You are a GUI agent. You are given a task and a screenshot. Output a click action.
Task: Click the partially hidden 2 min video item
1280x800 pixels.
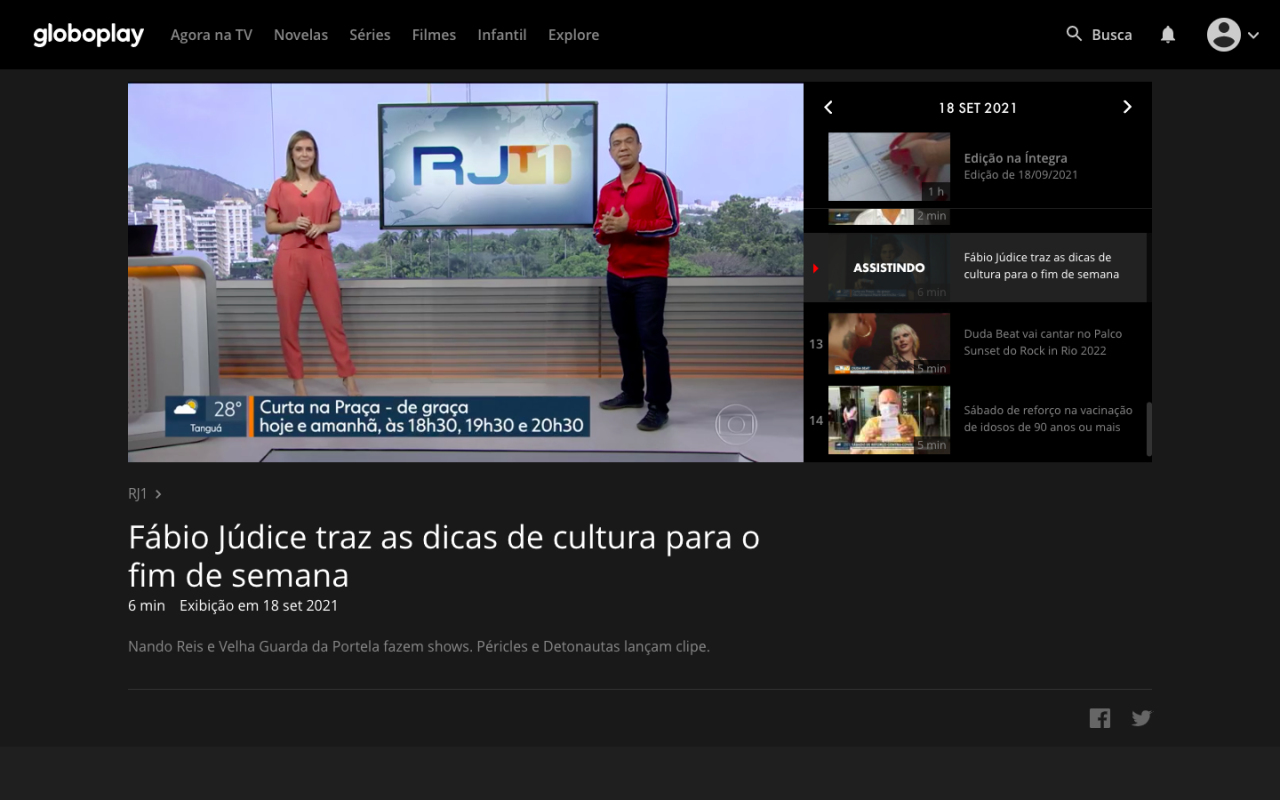pos(889,217)
